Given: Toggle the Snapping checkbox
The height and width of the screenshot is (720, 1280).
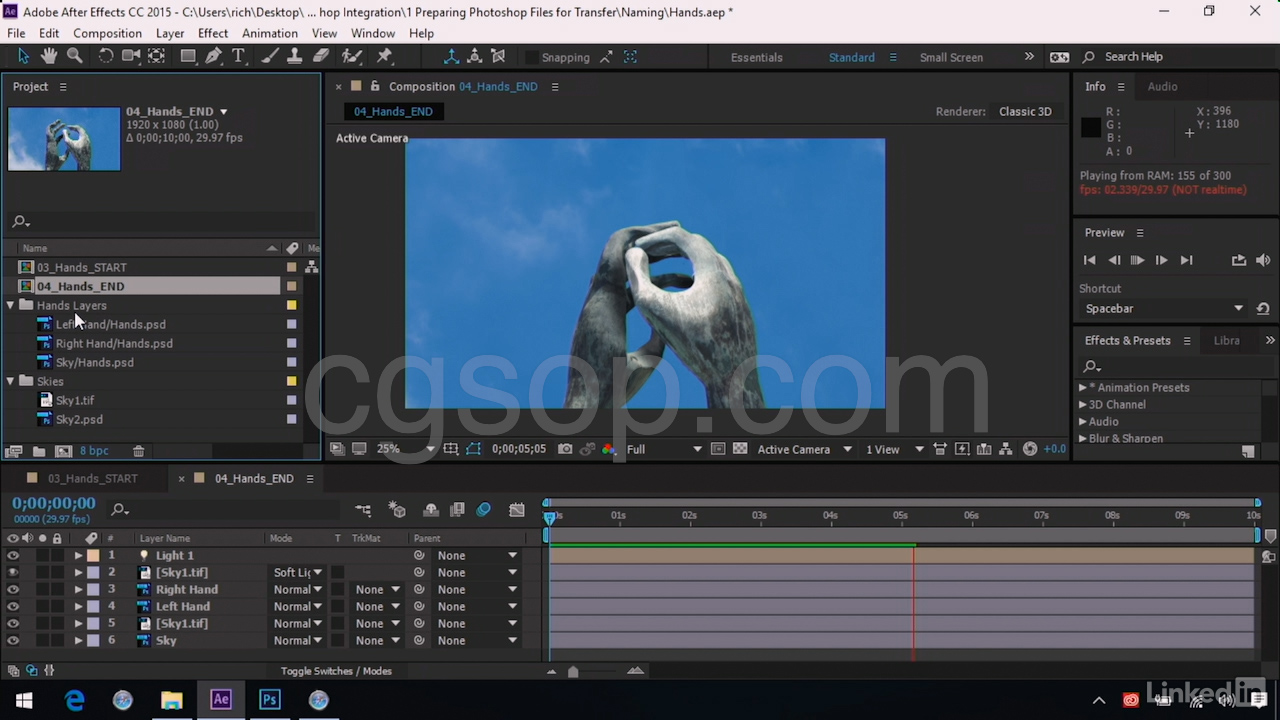Looking at the screenshot, I should (x=532, y=57).
